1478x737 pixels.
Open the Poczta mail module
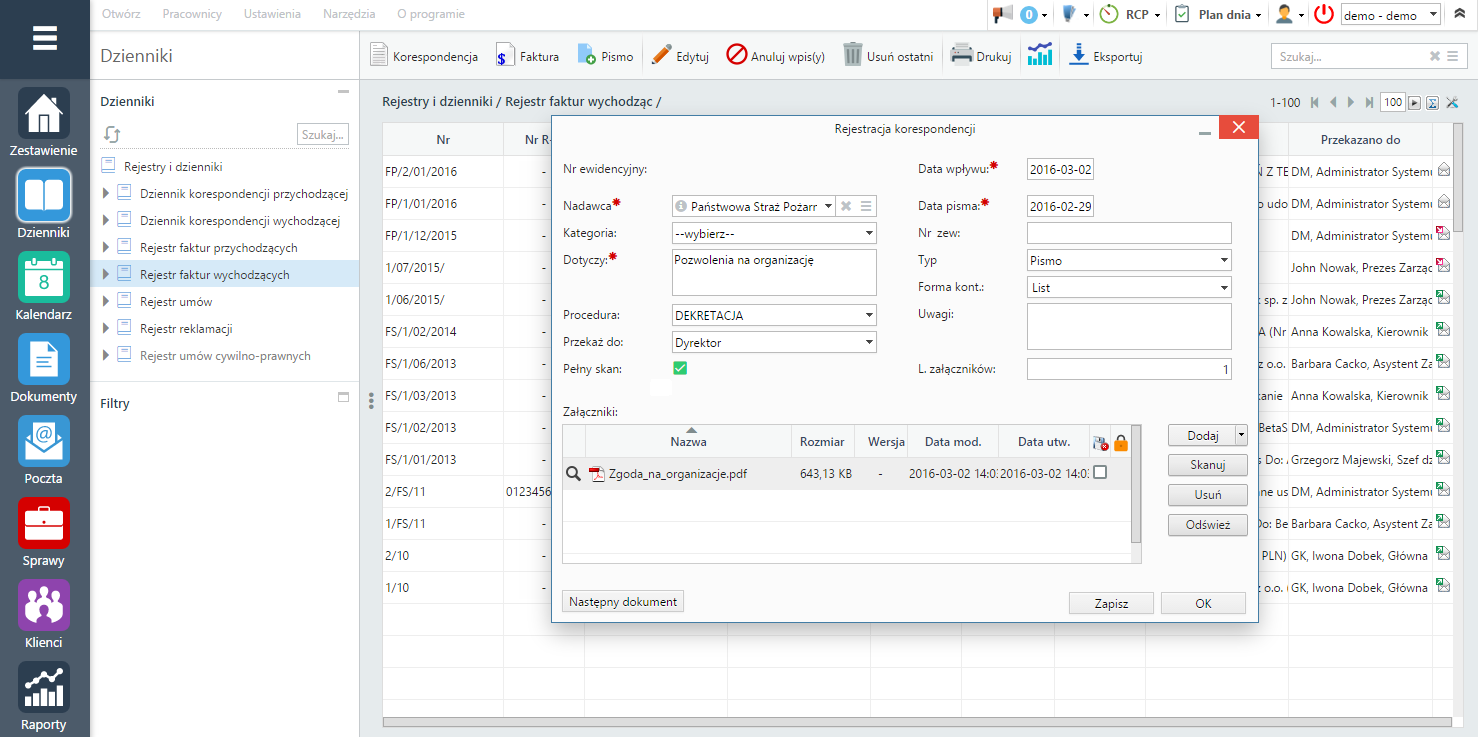(43, 441)
